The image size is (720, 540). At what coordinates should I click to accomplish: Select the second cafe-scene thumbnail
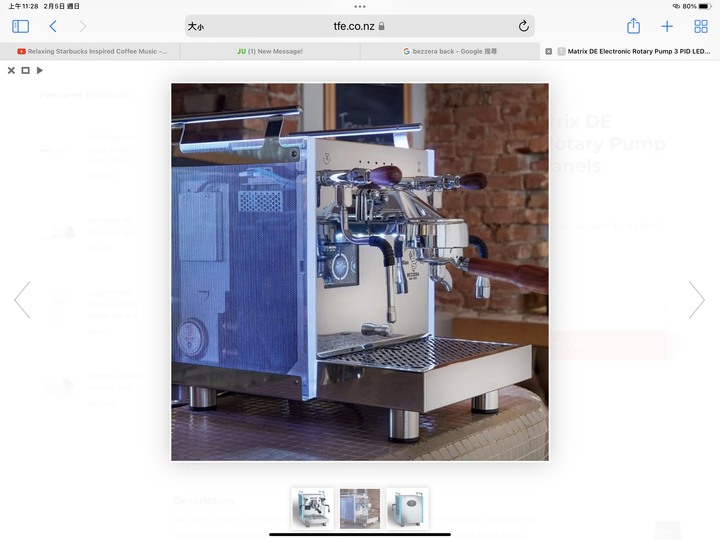click(x=360, y=508)
